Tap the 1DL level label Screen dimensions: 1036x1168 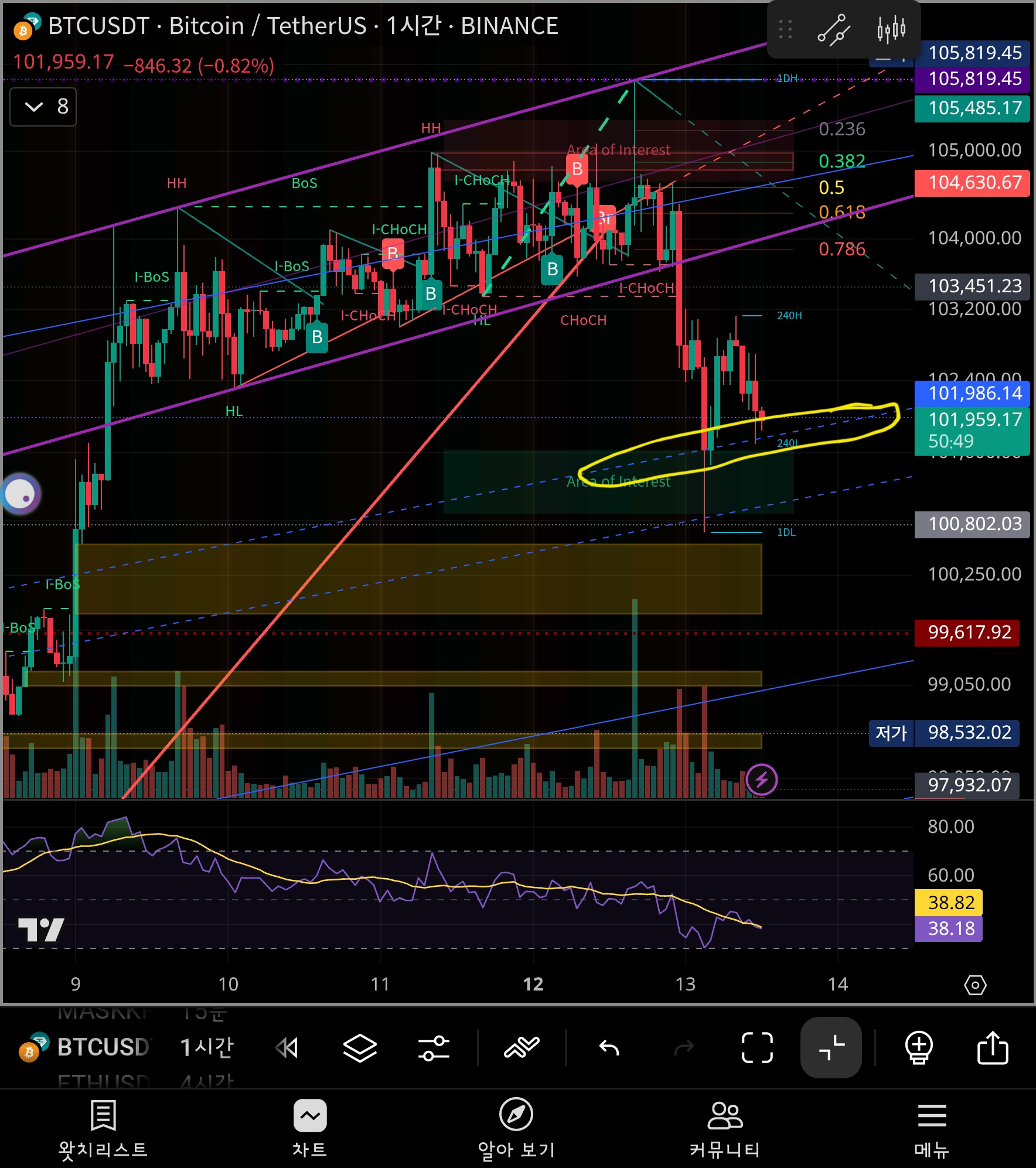(x=786, y=532)
